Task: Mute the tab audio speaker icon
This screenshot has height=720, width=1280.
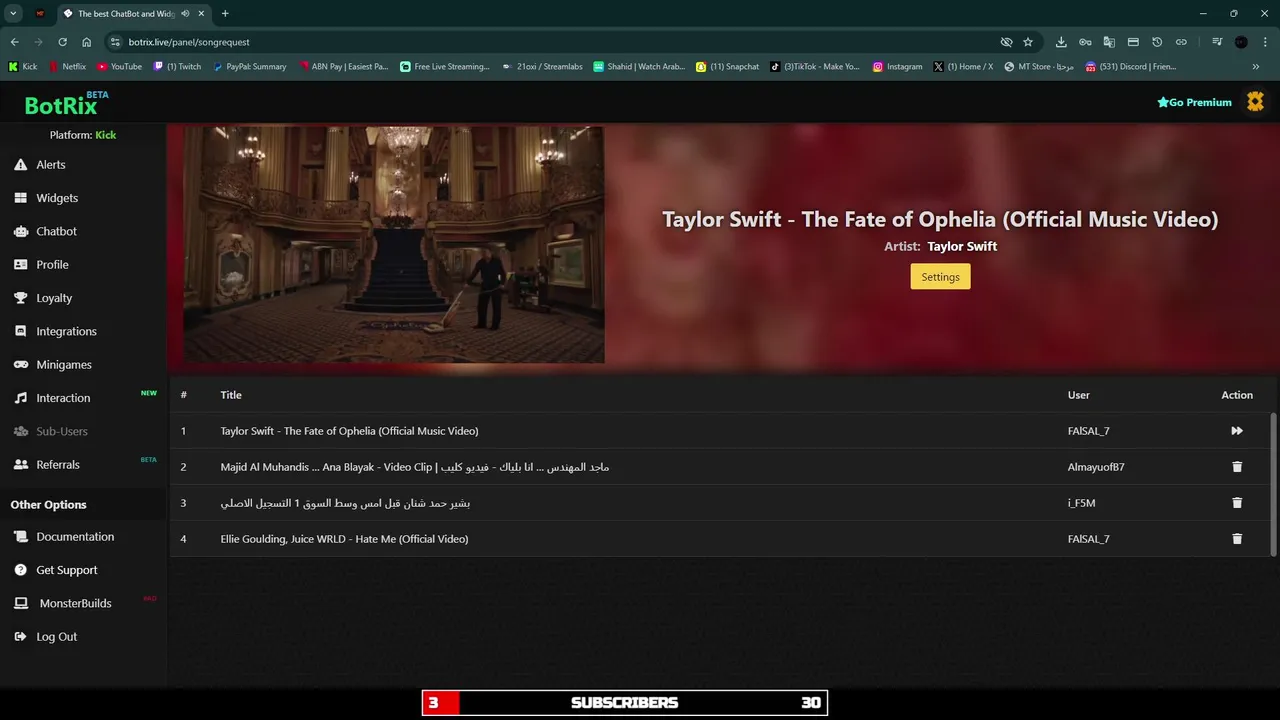Action: tap(185, 13)
